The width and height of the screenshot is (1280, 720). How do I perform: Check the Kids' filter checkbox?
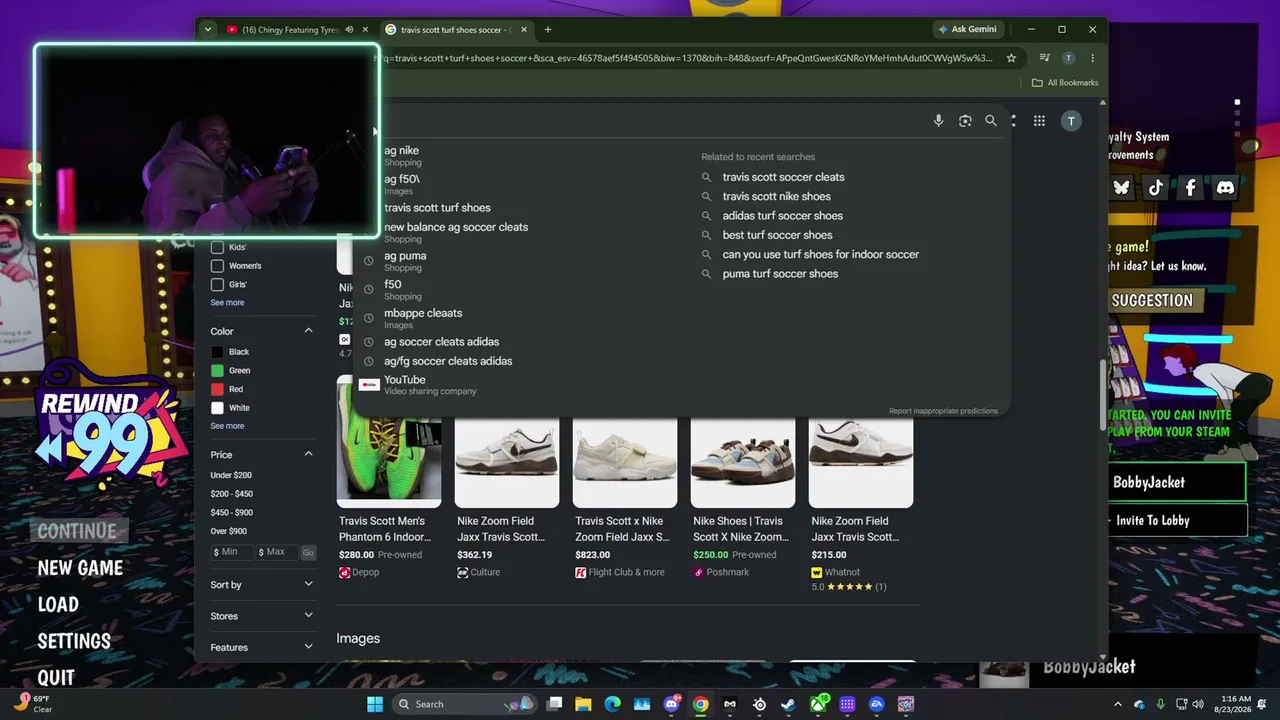tap(217, 247)
